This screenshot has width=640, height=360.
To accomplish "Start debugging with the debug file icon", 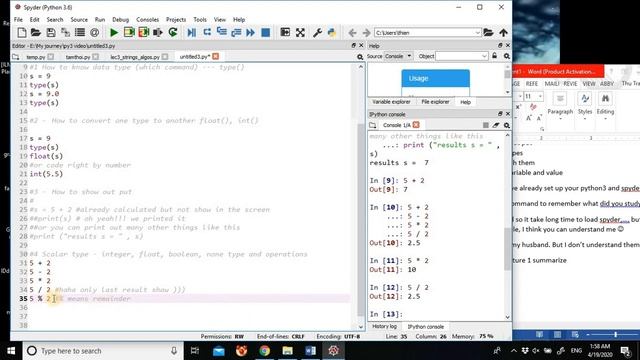I will (x=191, y=33).
